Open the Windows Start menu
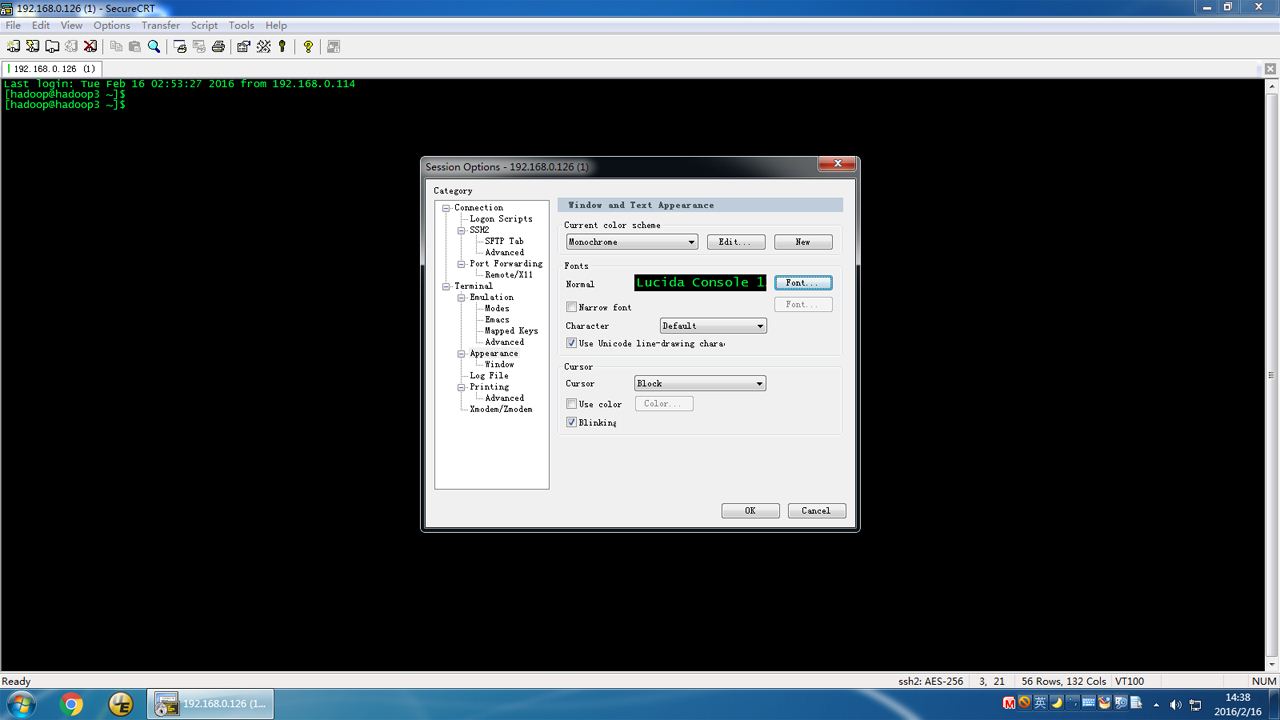The image size is (1280, 720). [x=20, y=704]
